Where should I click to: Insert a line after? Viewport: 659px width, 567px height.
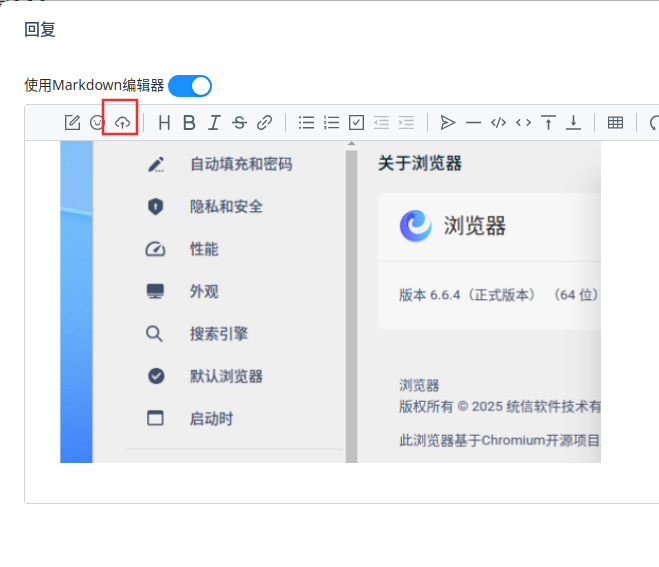click(573, 123)
